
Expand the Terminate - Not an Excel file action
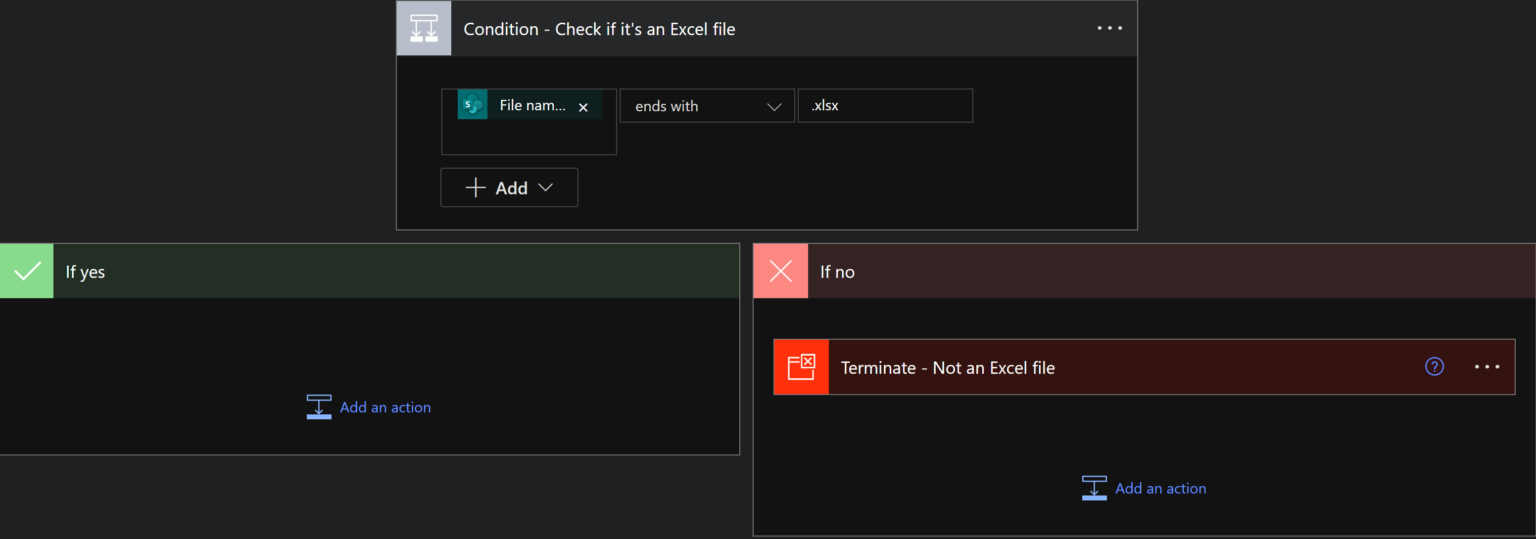tap(1100, 367)
